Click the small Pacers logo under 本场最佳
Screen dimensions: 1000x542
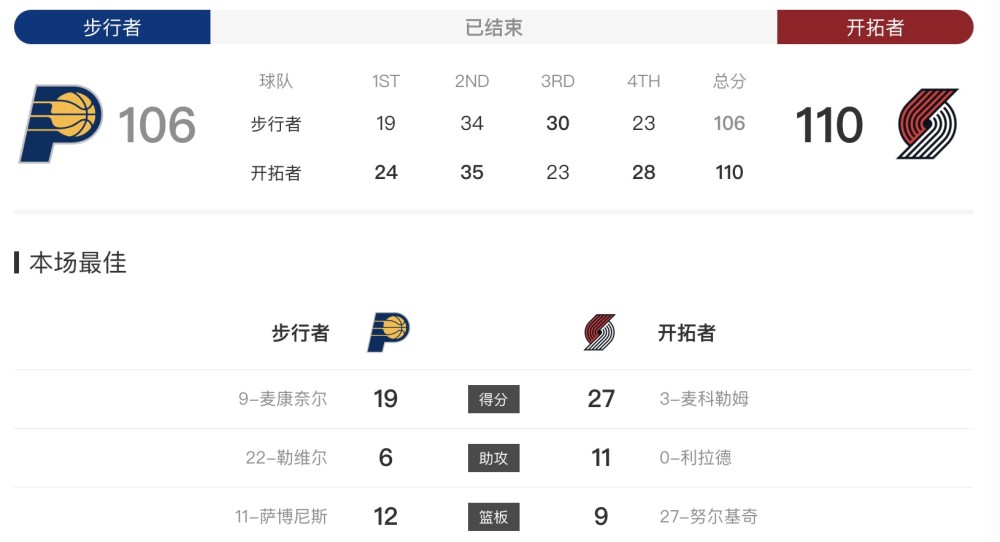(x=388, y=332)
